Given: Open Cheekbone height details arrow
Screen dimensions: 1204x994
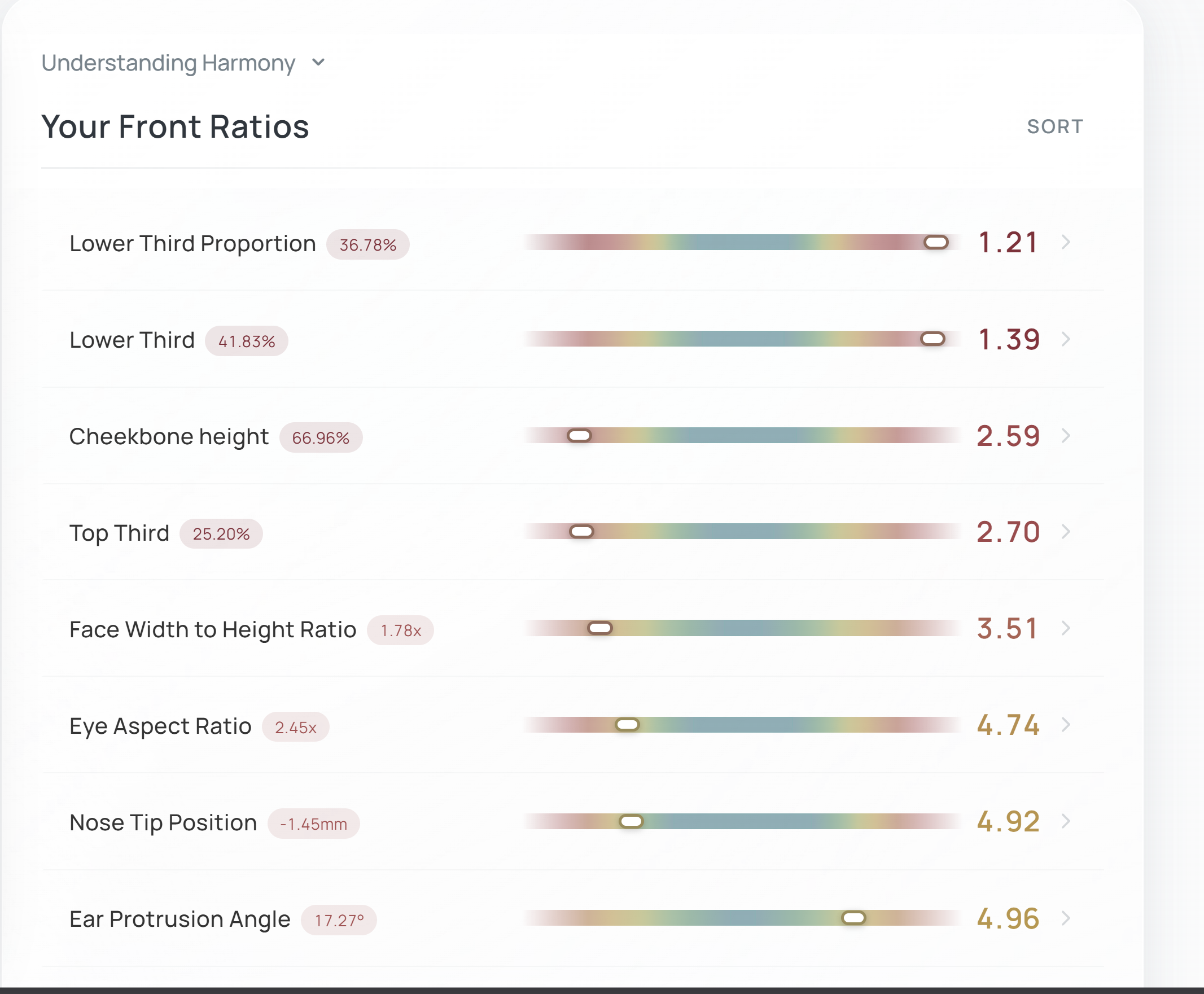Looking at the screenshot, I should click(x=1066, y=436).
